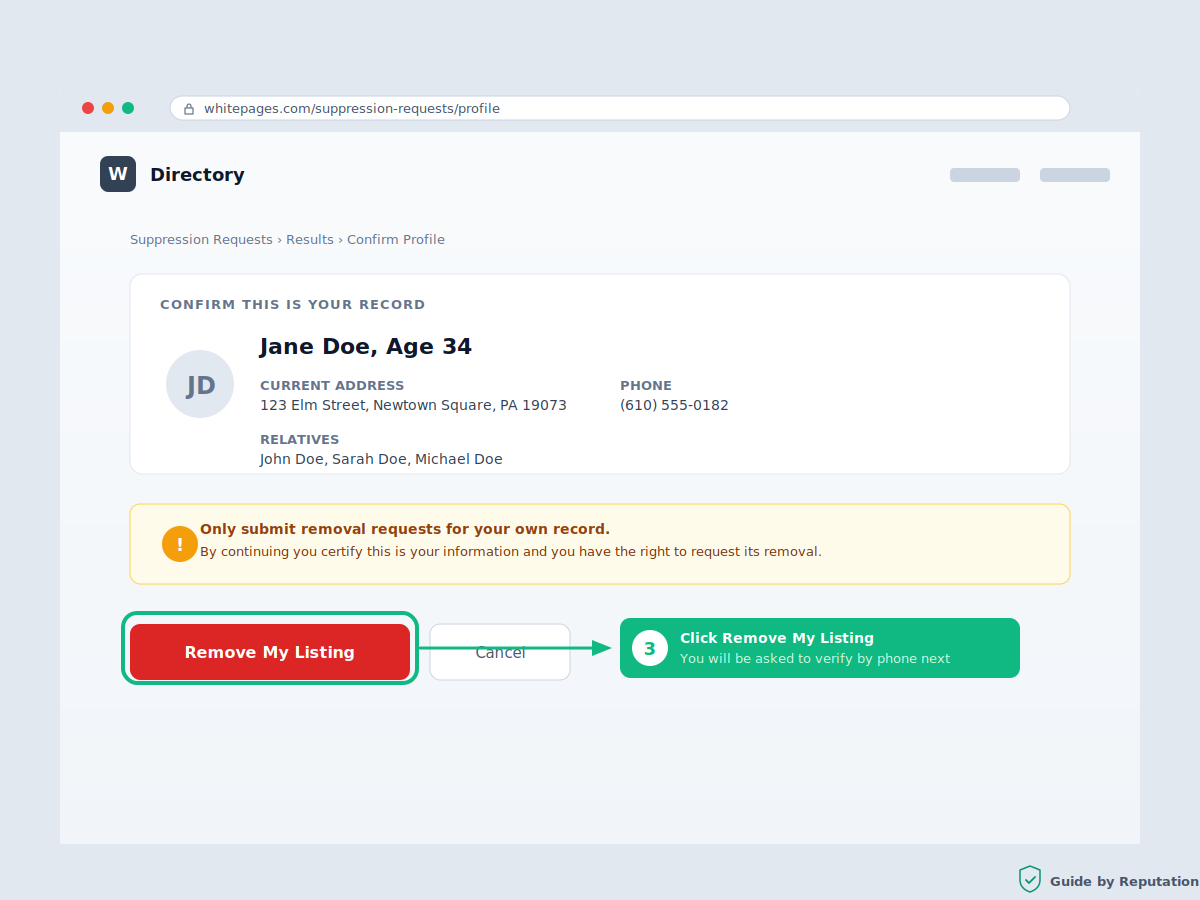Click the red close window dot
Screen dimensions: 1200x900
(x=88, y=108)
